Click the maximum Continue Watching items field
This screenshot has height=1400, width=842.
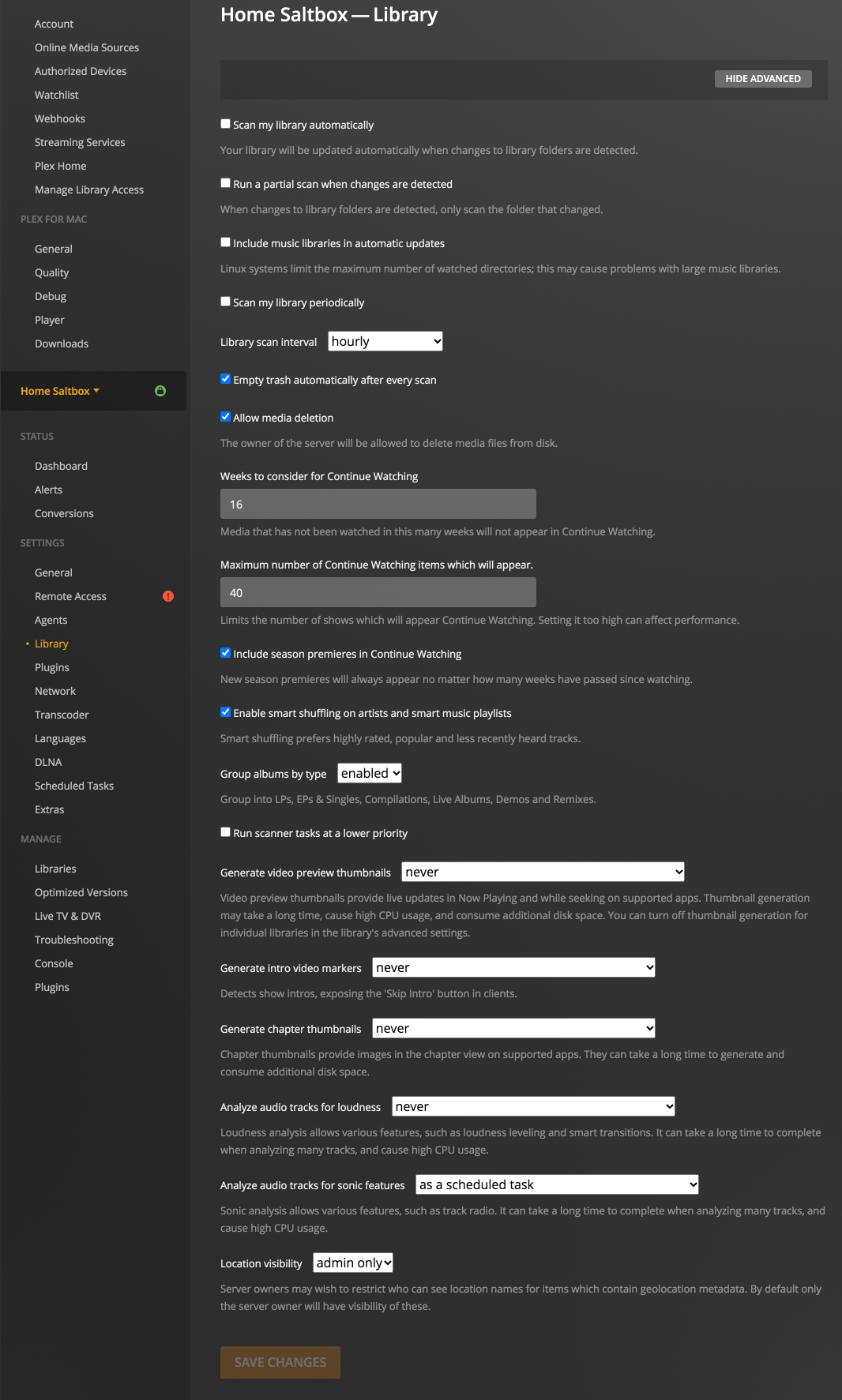378,592
